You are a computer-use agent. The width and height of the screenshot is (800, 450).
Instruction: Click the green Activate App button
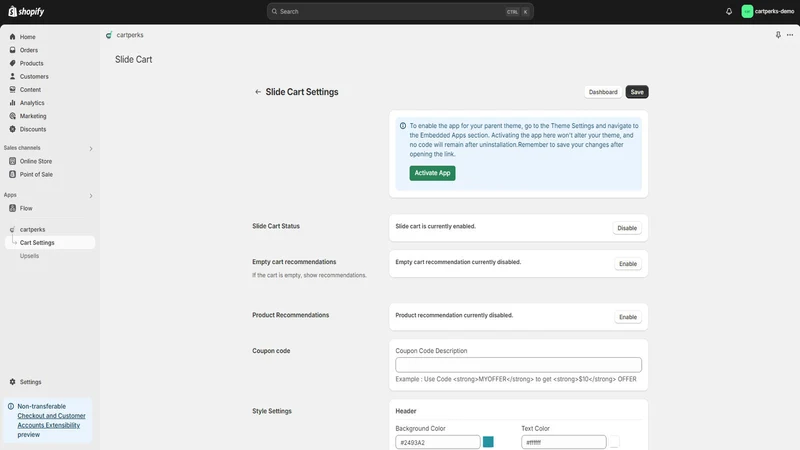click(432, 173)
